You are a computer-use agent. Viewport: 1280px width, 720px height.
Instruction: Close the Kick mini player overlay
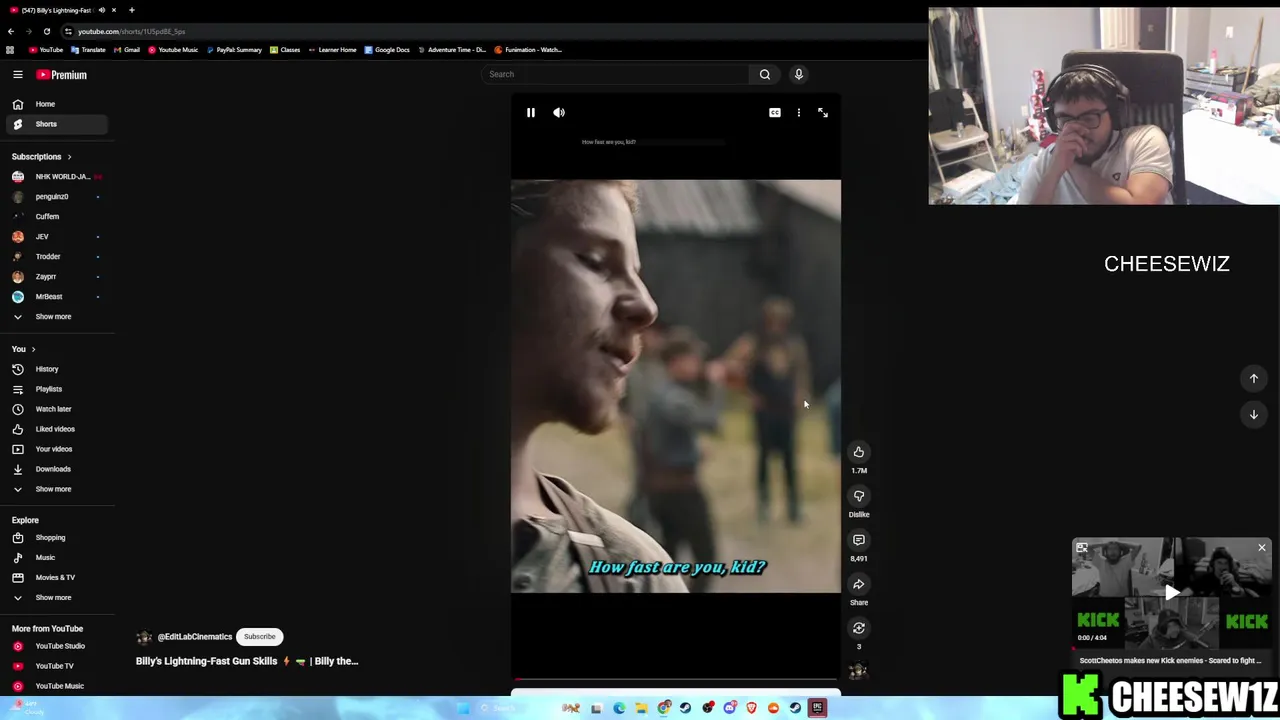click(x=1262, y=548)
